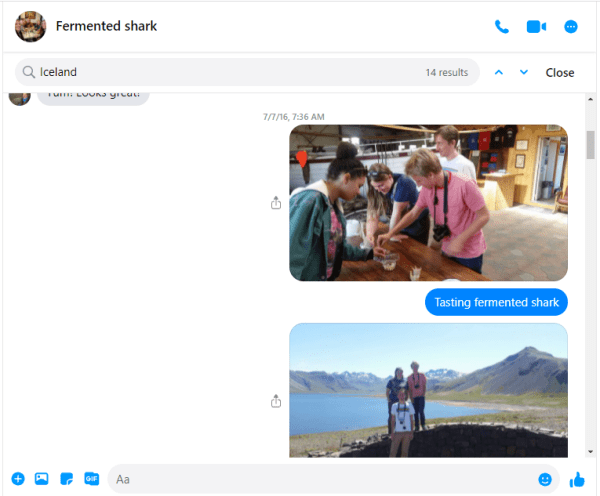Open the Fermented shark conversation title
This screenshot has height=496, width=600.
[106, 26]
